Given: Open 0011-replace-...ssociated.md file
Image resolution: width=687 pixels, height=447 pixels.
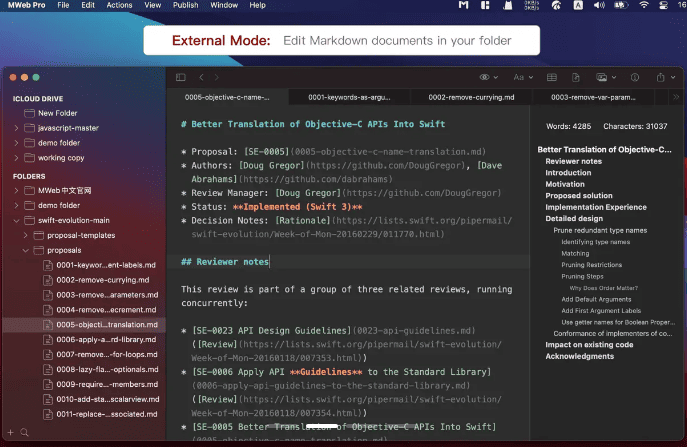Looking at the screenshot, I should (106, 414).
